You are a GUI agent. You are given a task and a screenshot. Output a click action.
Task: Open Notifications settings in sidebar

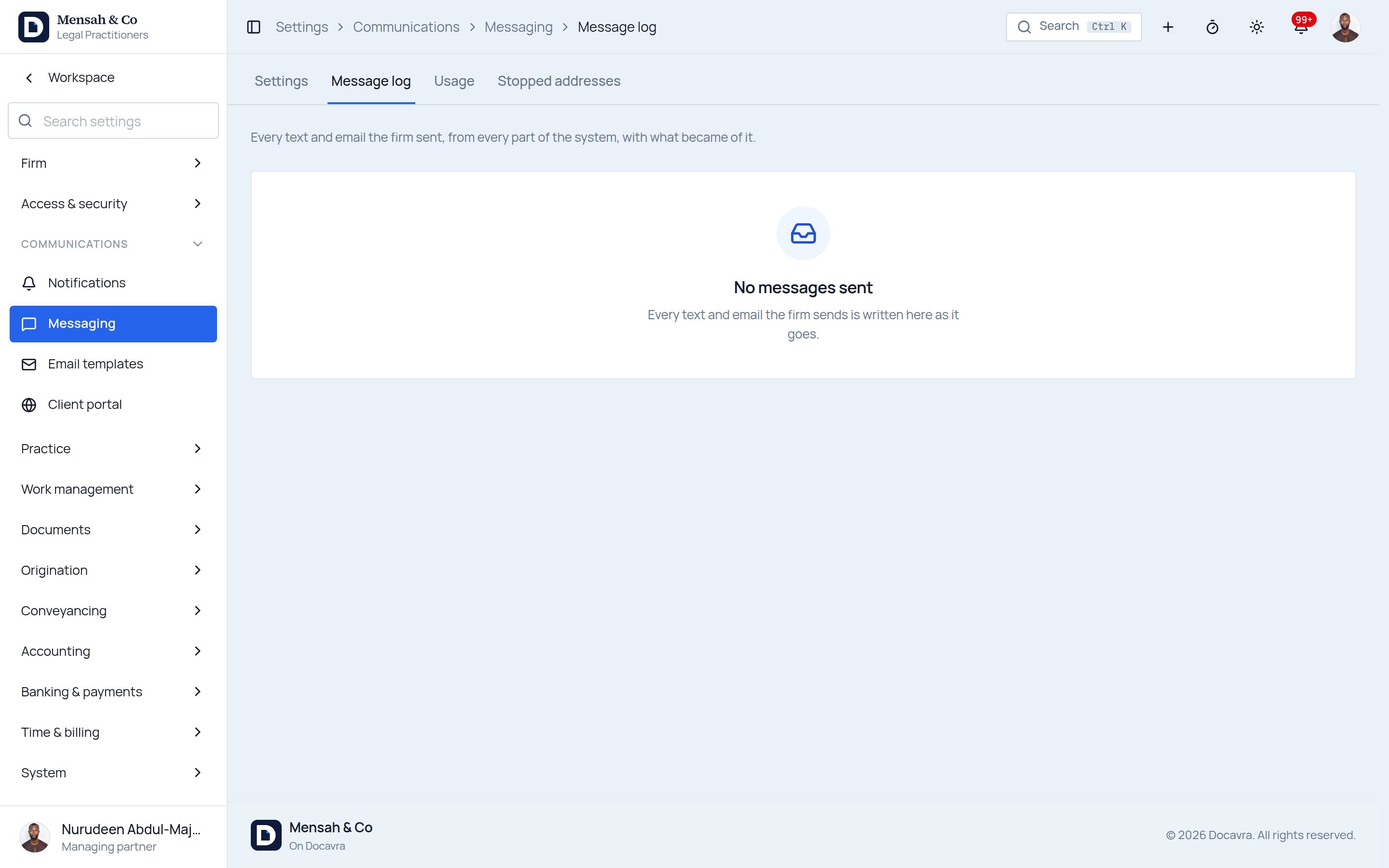coord(113,283)
